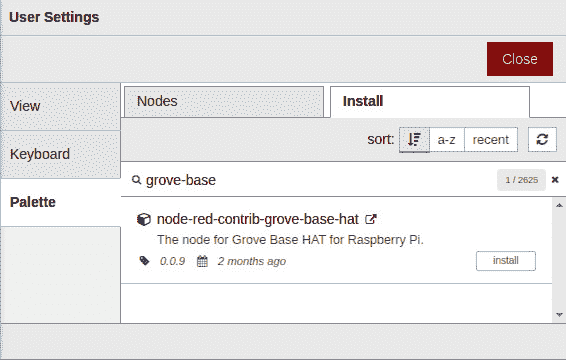This screenshot has height=360, width=566.
Task: Click the node-red-contrib-grove-base-hat module name
Action: click(x=258, y=219)
